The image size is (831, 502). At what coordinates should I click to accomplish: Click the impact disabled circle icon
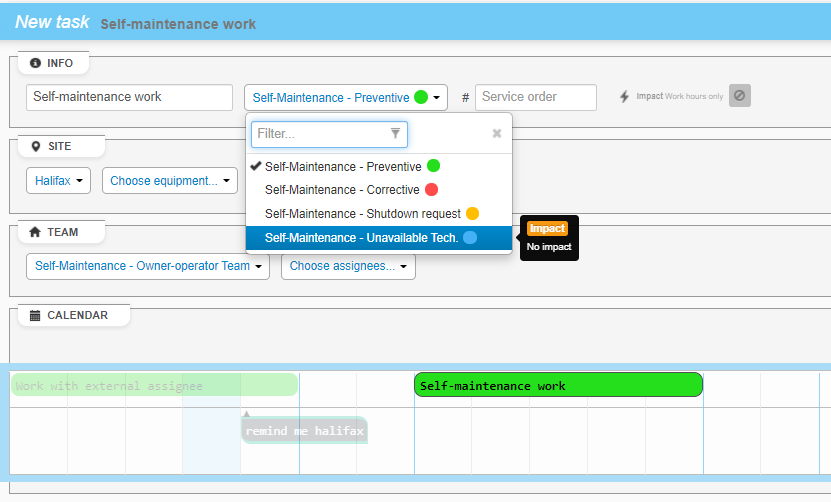(x=739, y=96)
